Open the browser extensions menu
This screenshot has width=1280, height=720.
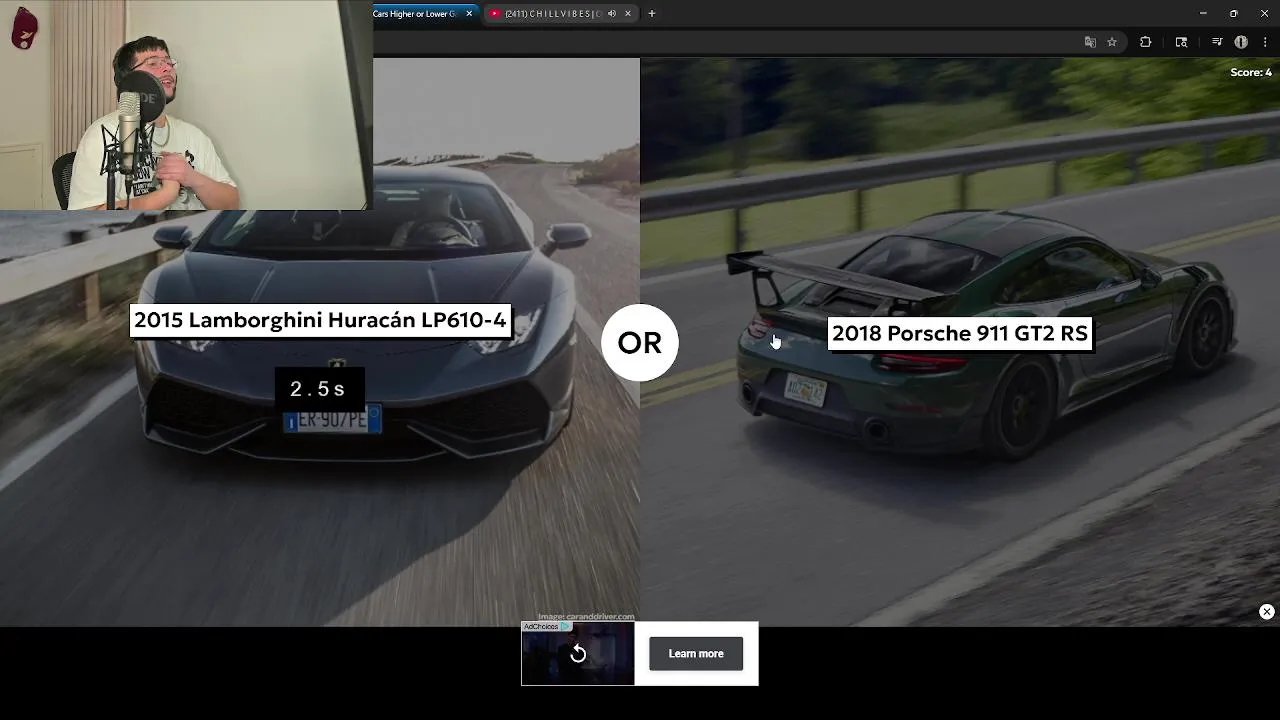(1146, 42)
